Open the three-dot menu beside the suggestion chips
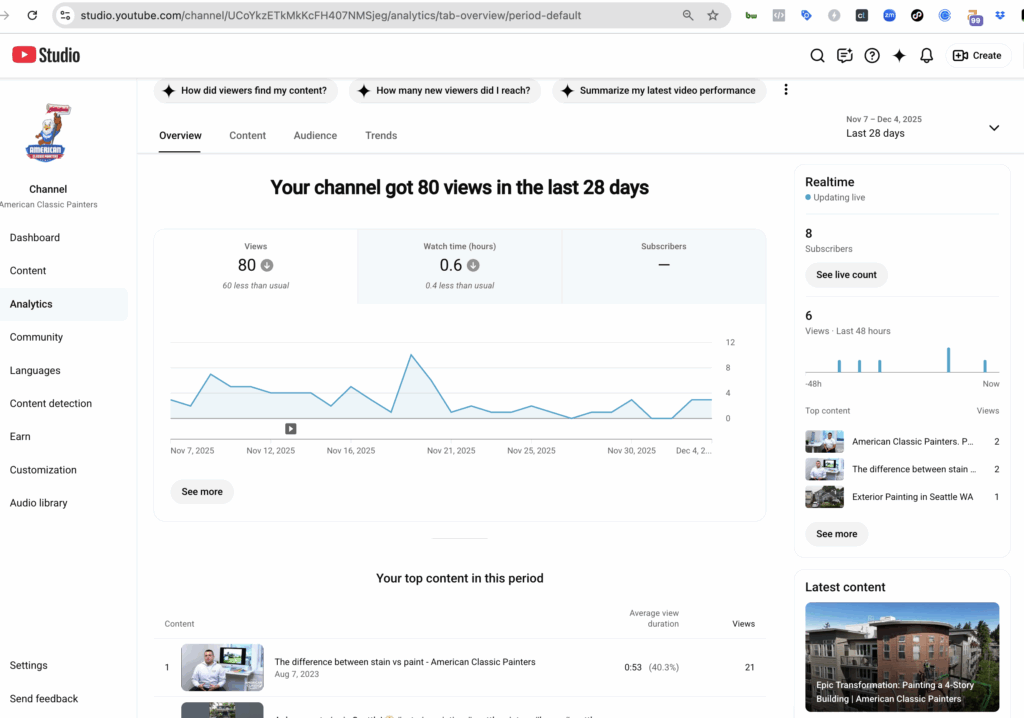This screenshot has width=1024, height=718. (x=786, y=89)
